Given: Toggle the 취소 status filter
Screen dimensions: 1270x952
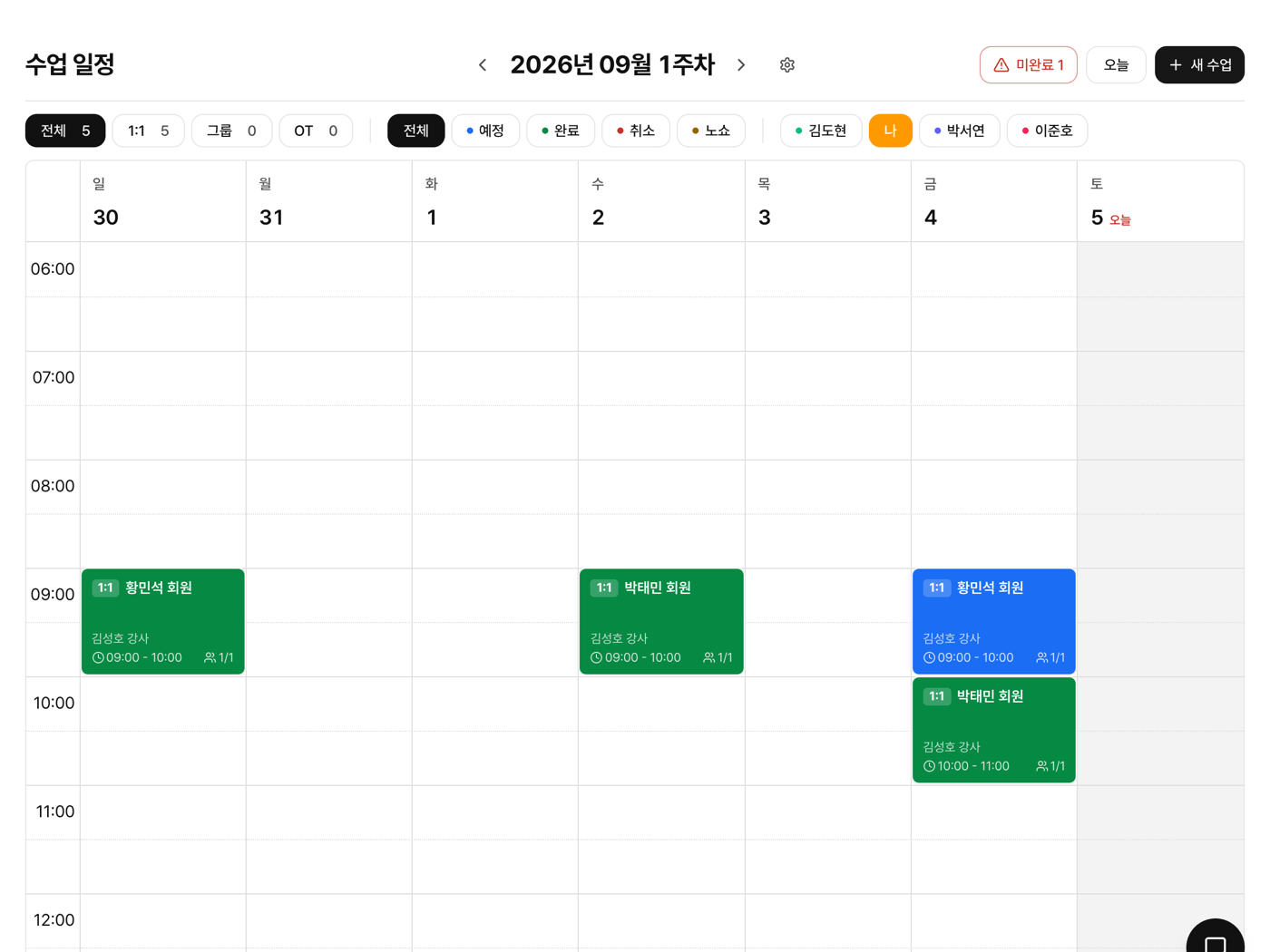Looking at the screenshot, I should click(x=636, y=131).
